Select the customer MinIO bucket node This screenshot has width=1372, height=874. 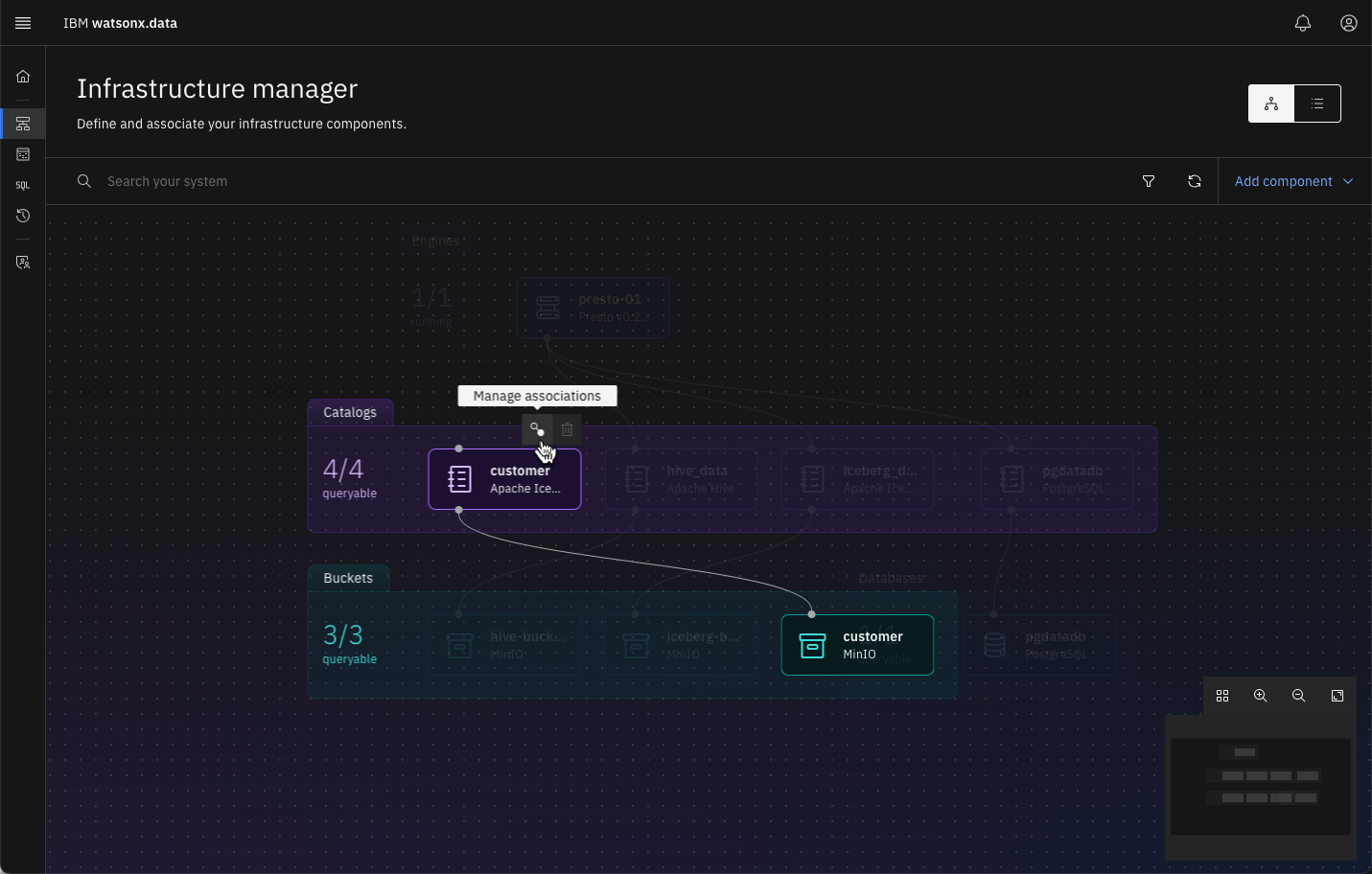(857, 645)
